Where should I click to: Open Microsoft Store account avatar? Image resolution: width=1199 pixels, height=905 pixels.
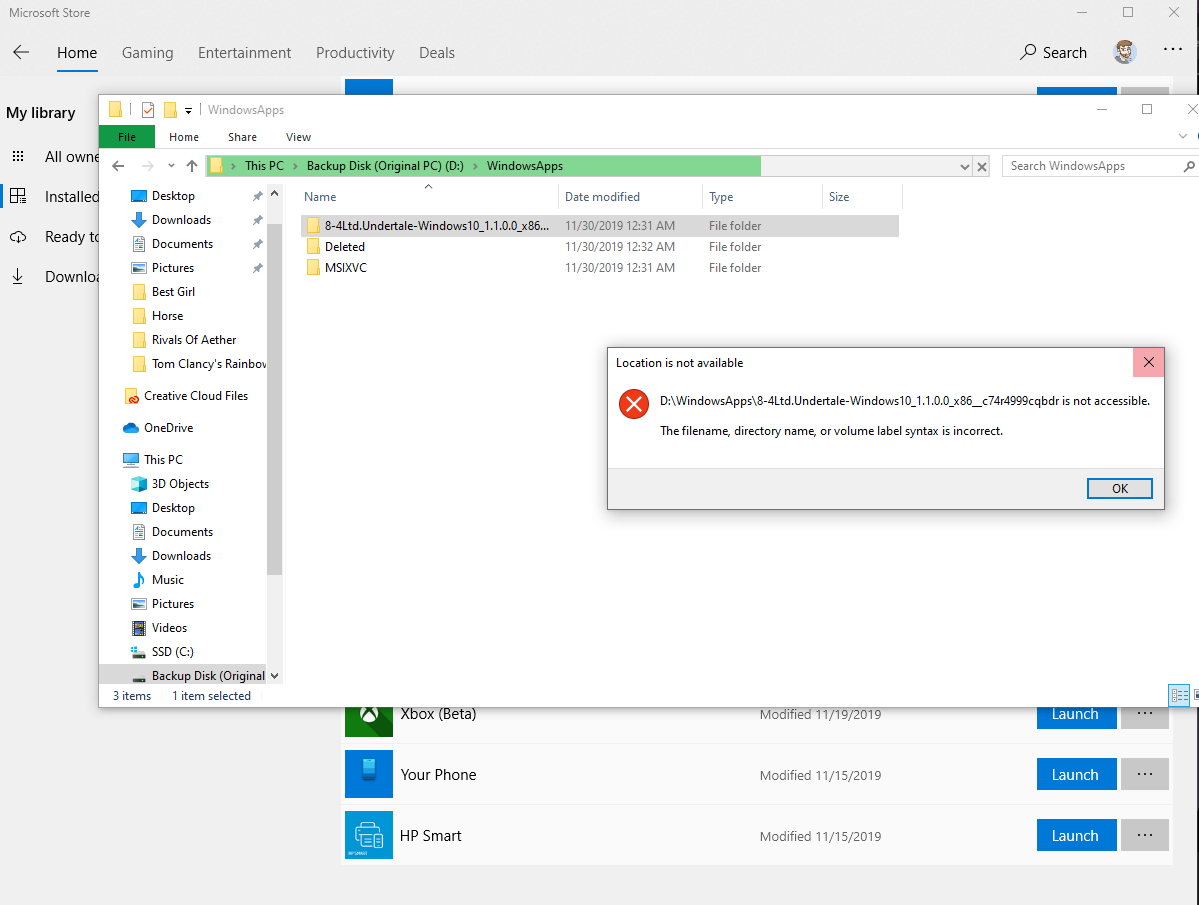point(1124,52)
